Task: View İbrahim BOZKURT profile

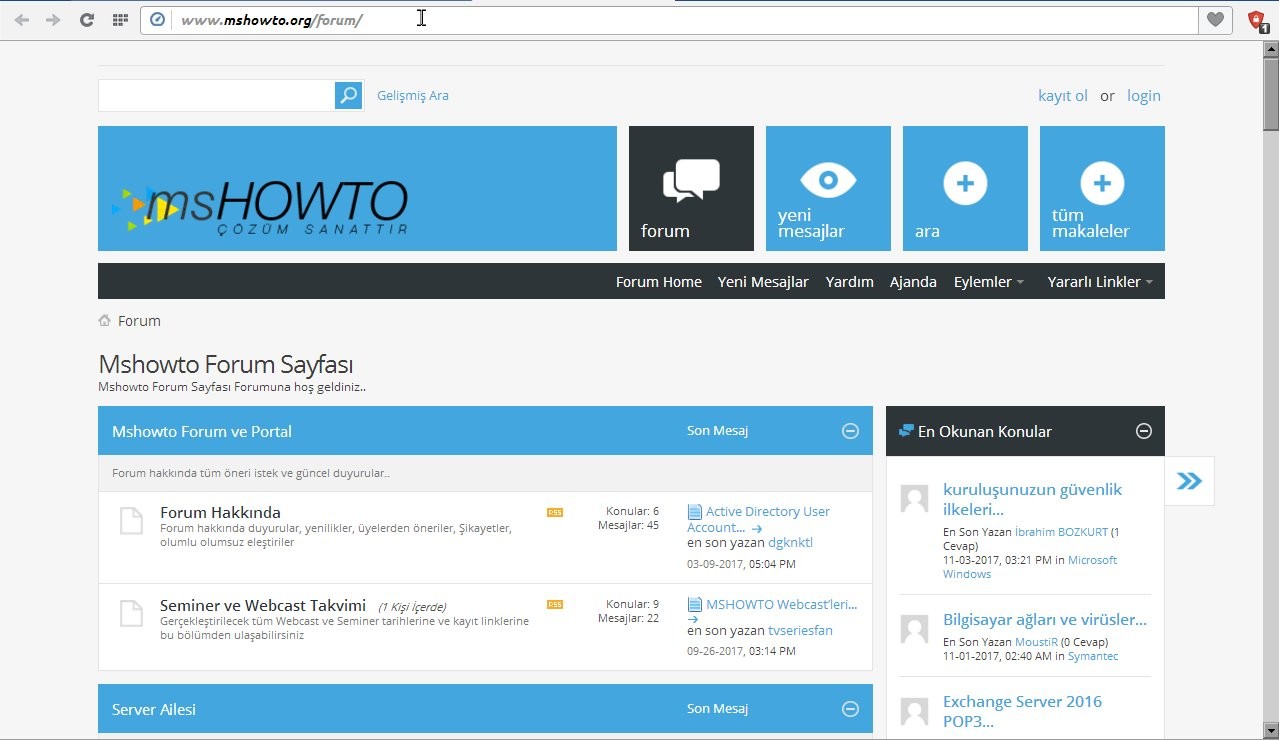Action: click(x=1061, y=532)
